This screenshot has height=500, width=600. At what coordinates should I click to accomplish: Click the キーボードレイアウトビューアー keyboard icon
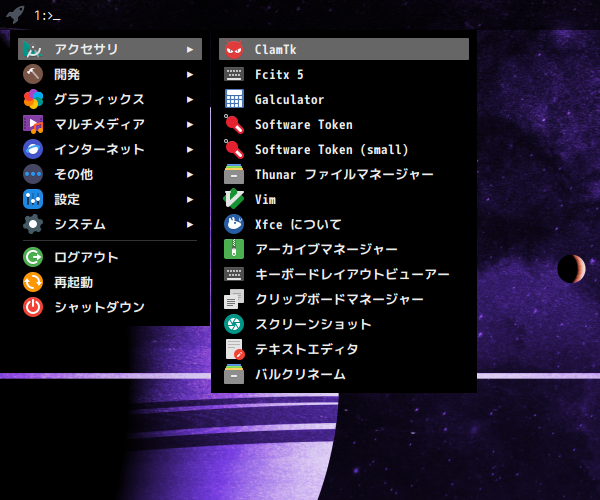234,274
